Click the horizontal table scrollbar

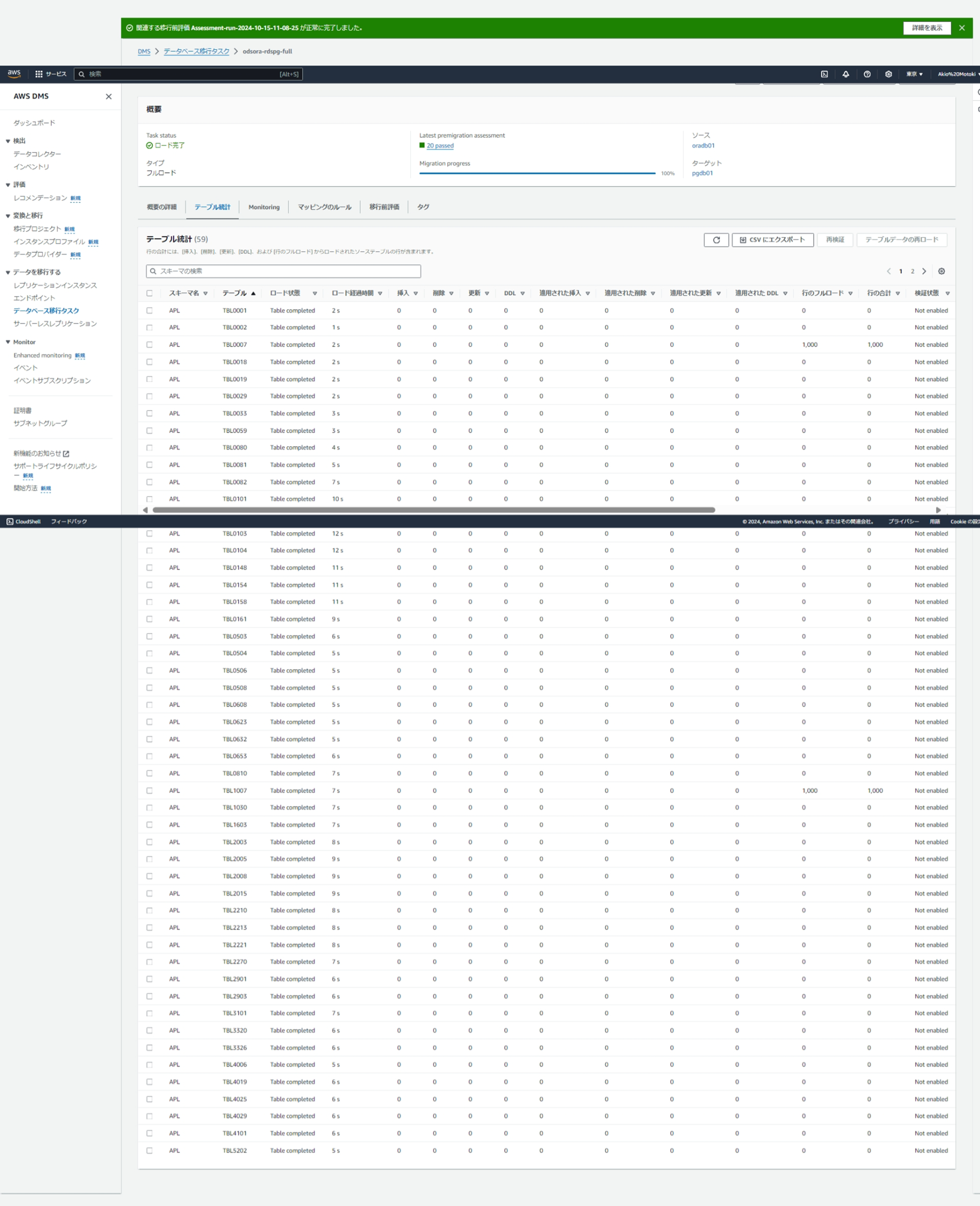pyautogui.click(x=434, y=510)
